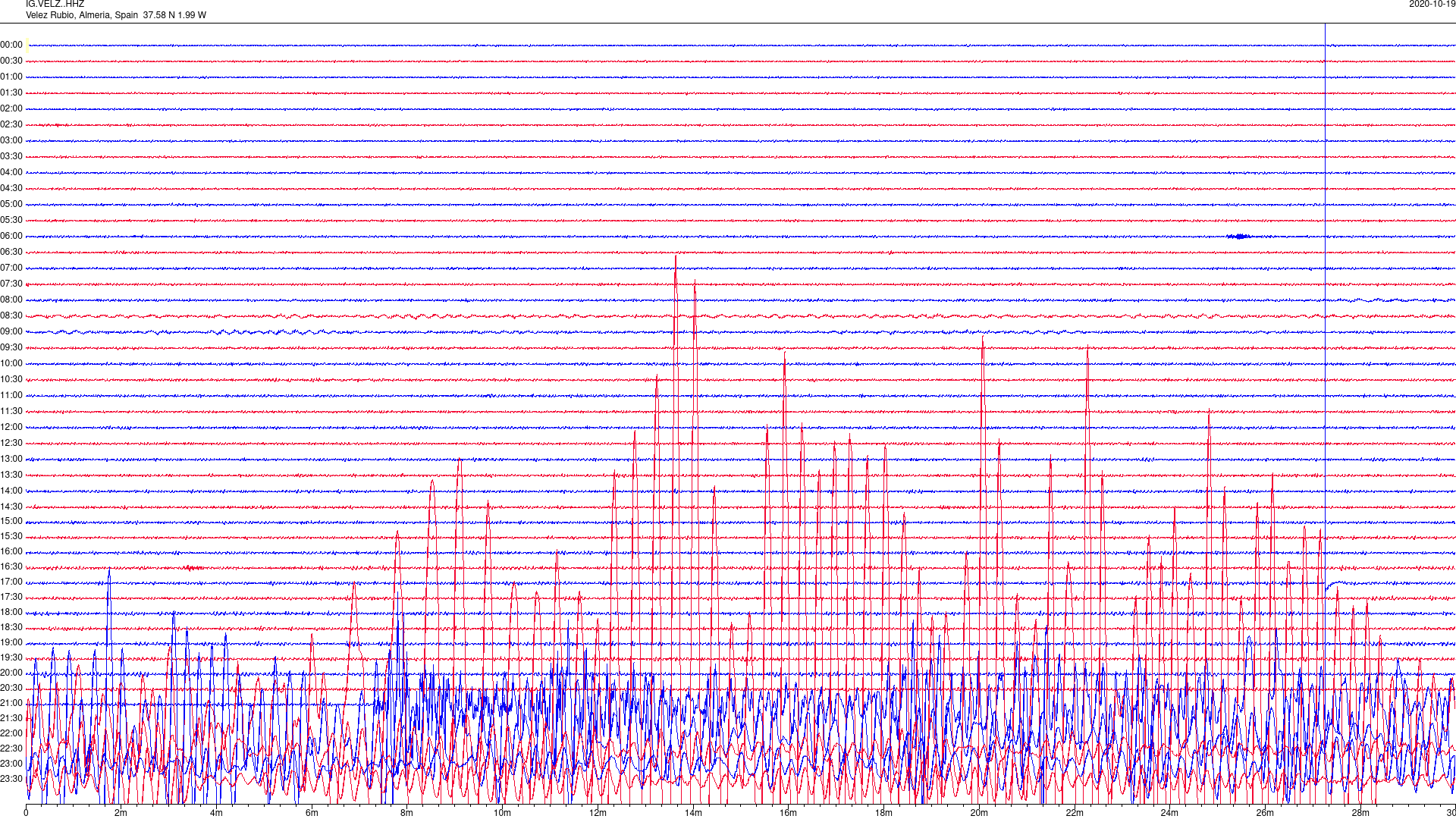
Task: Select the 12:00 time row label
Action: pyautogui.click(x=11, y=427)
